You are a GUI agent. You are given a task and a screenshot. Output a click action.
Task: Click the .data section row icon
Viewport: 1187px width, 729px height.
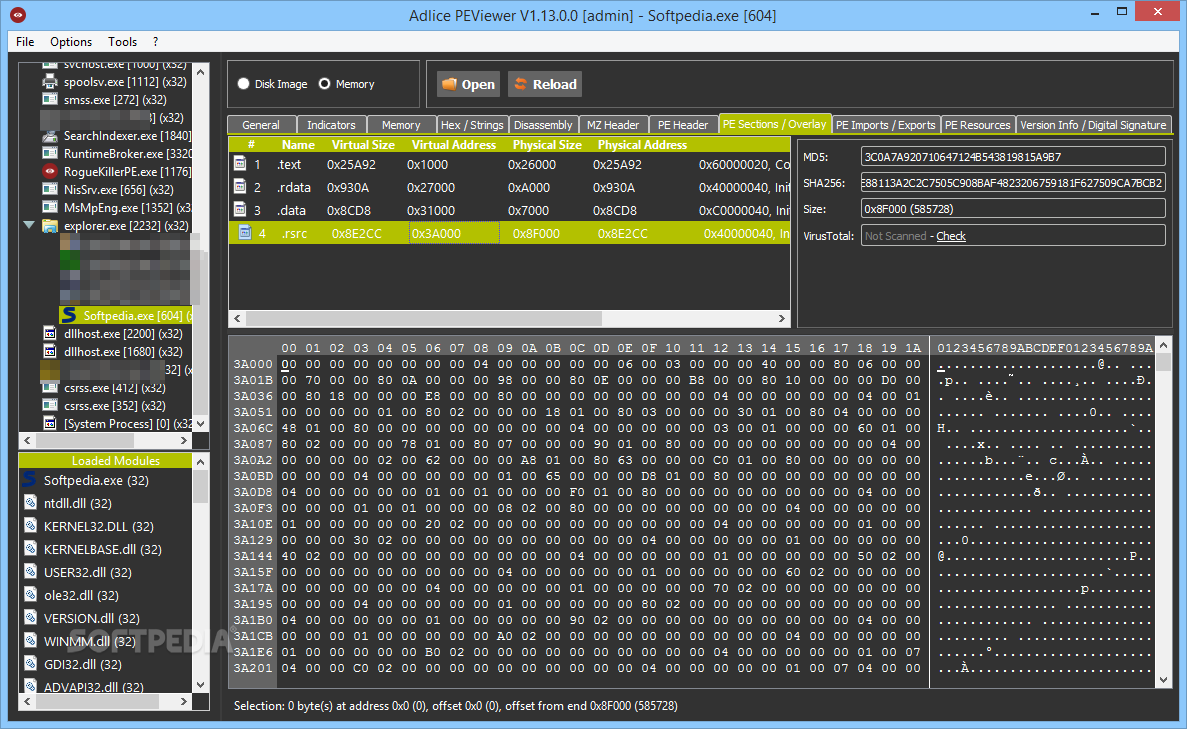click(240, 210)
